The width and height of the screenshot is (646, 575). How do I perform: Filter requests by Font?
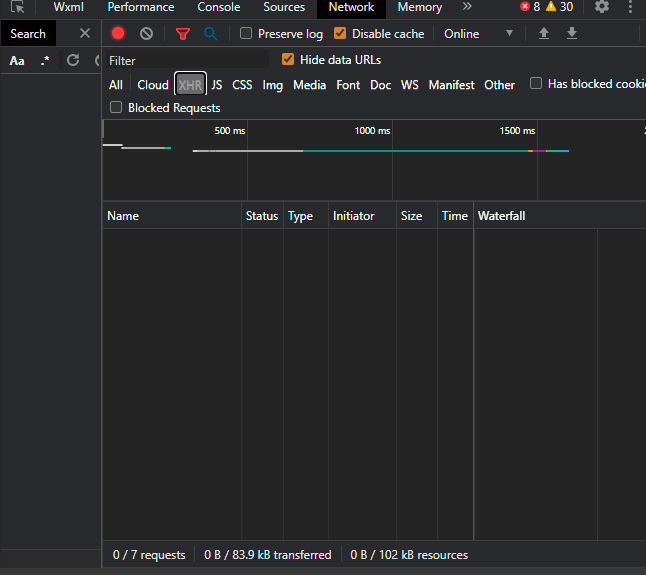tap(348, 85)
